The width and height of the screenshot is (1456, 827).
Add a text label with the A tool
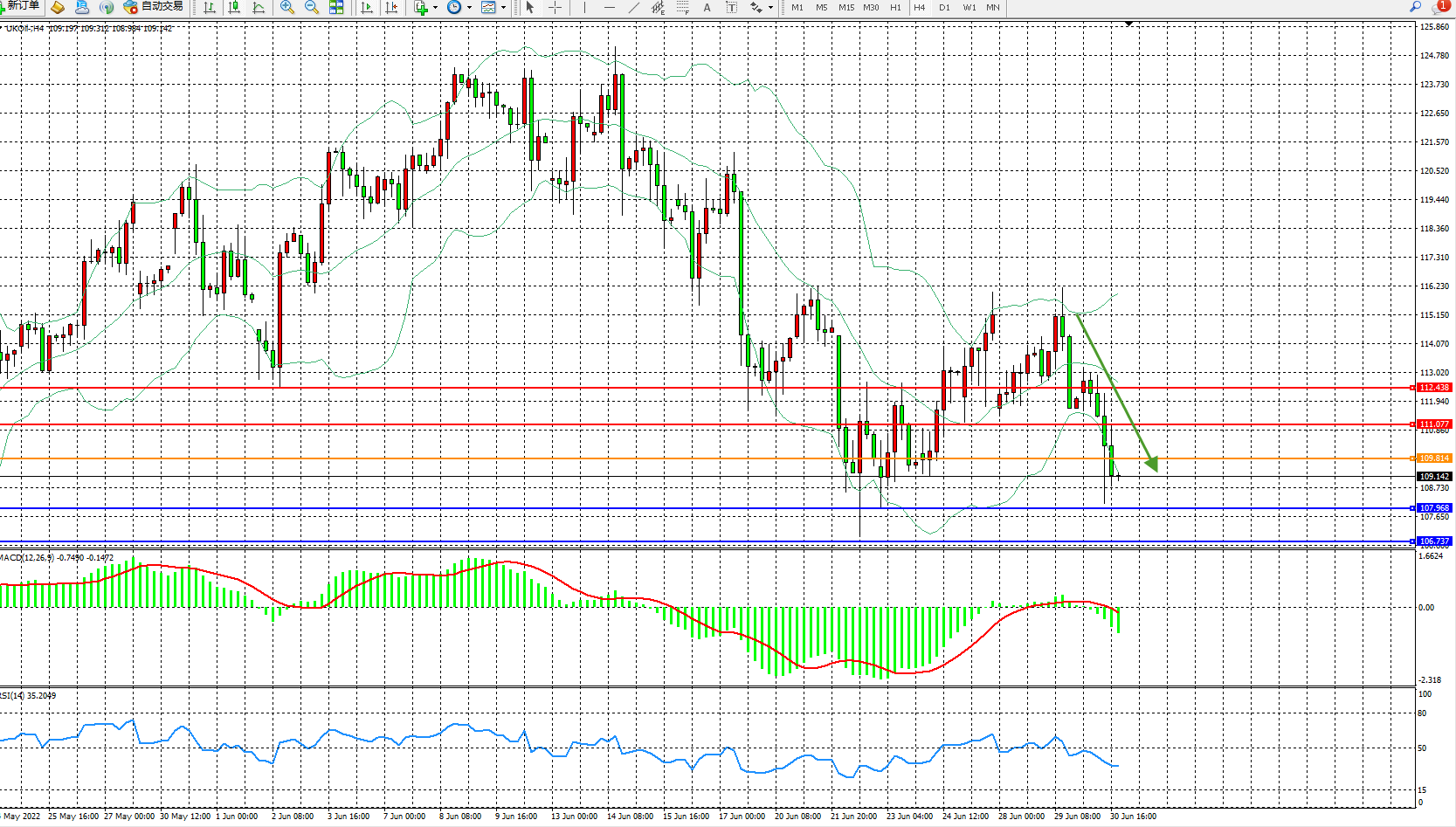pyautogui.click(x=707, y=7)
